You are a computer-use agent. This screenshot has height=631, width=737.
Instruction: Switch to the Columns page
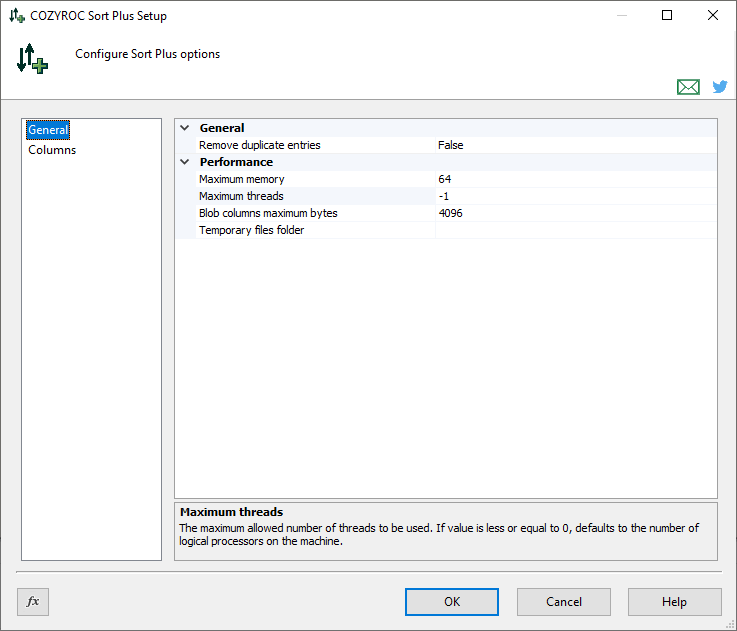tap(52, 150)
